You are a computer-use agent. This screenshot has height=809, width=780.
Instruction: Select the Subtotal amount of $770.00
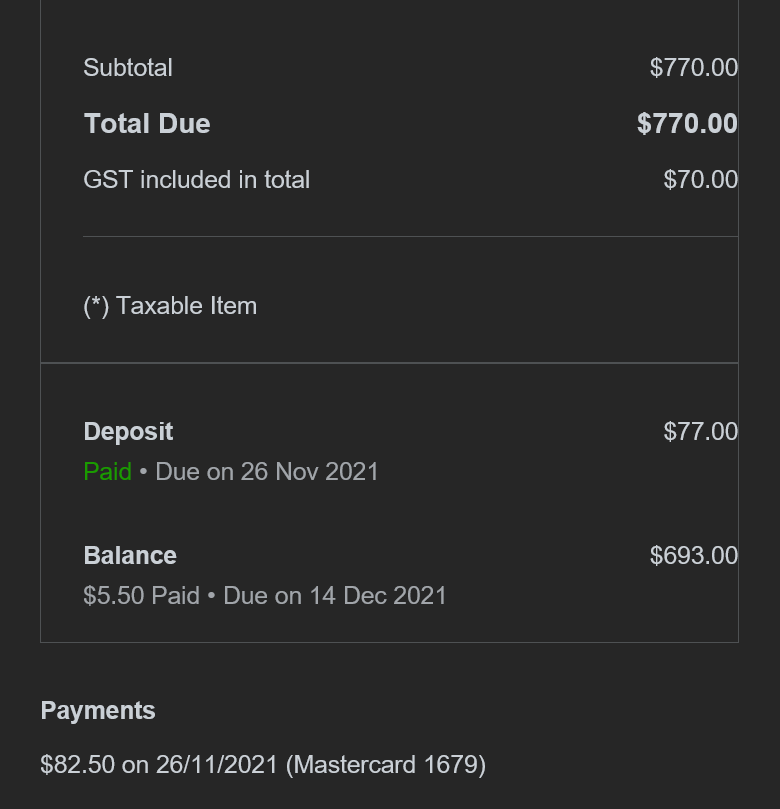(693, 68)
